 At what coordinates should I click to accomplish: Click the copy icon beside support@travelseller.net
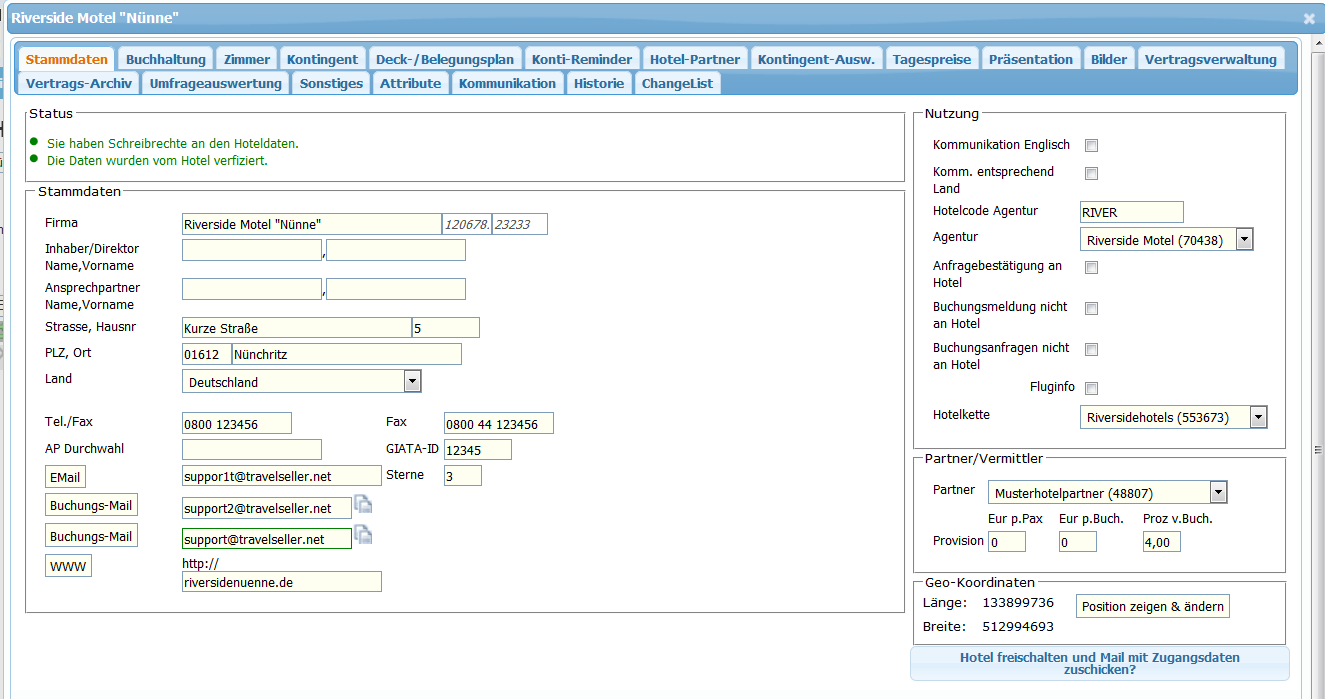tap(363, 535)
